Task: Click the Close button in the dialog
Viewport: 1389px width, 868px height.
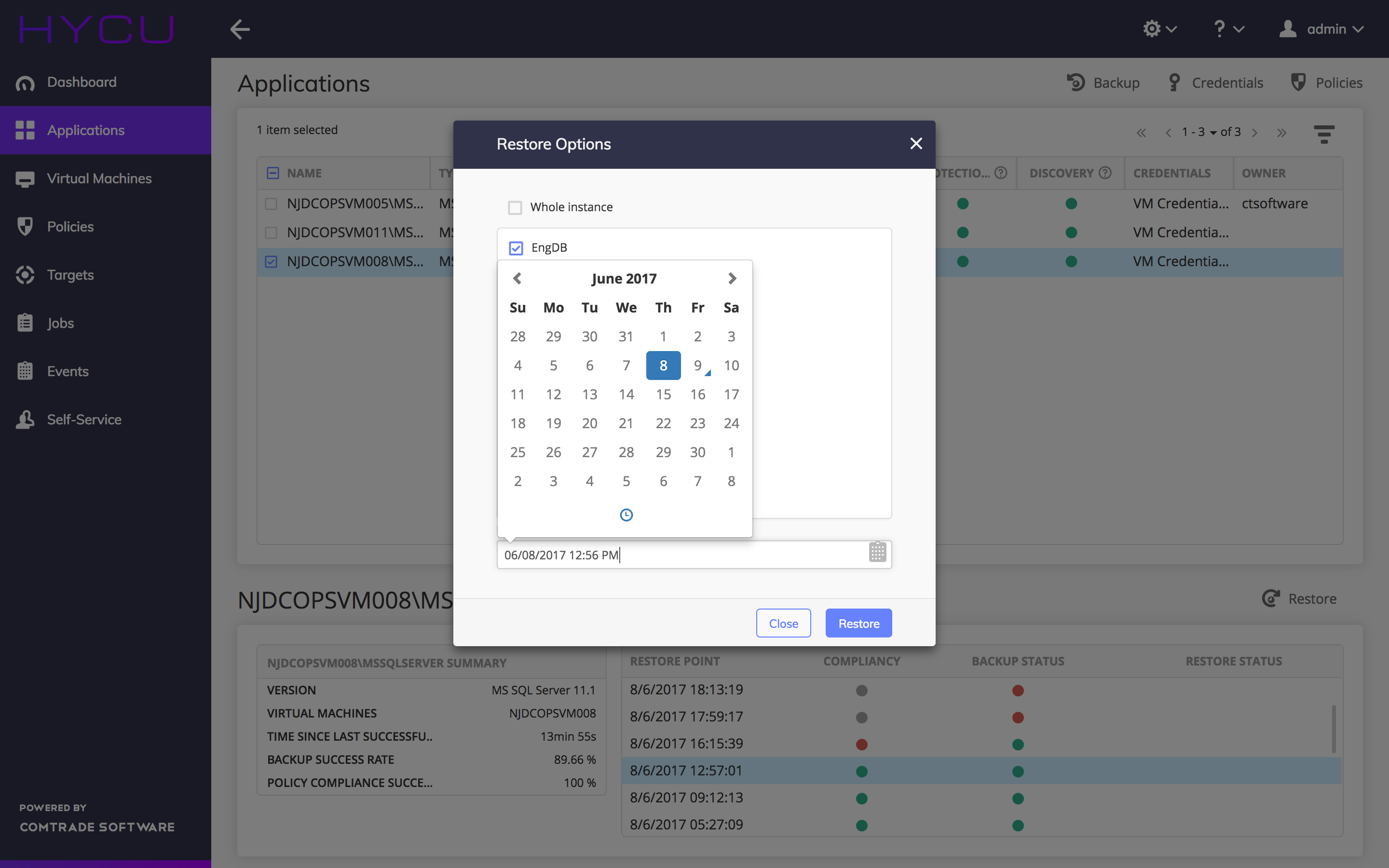Action: [783, 623]
